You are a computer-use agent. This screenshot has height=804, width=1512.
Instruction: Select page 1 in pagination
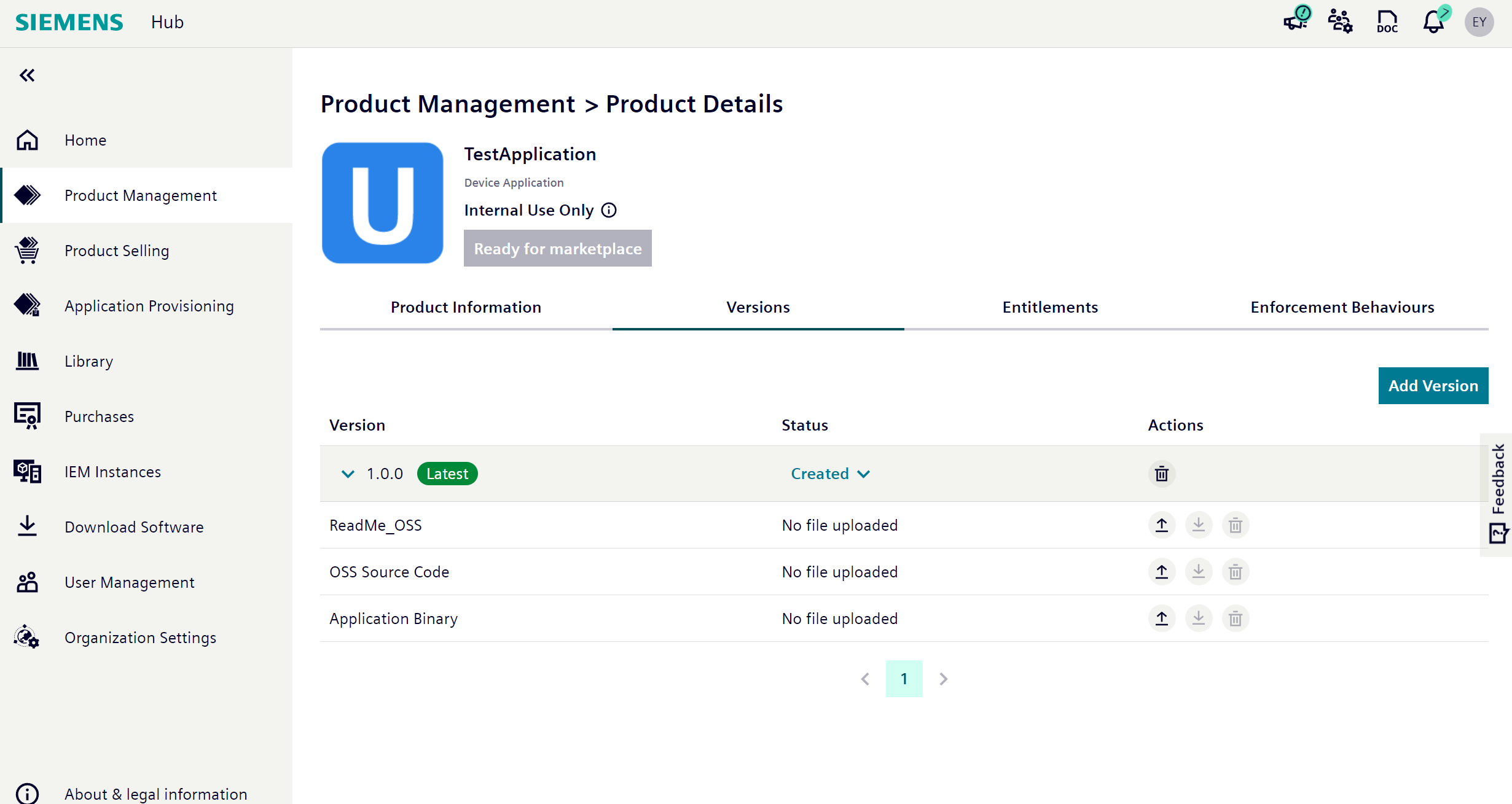pyautogui.click(x=904, y=679)
